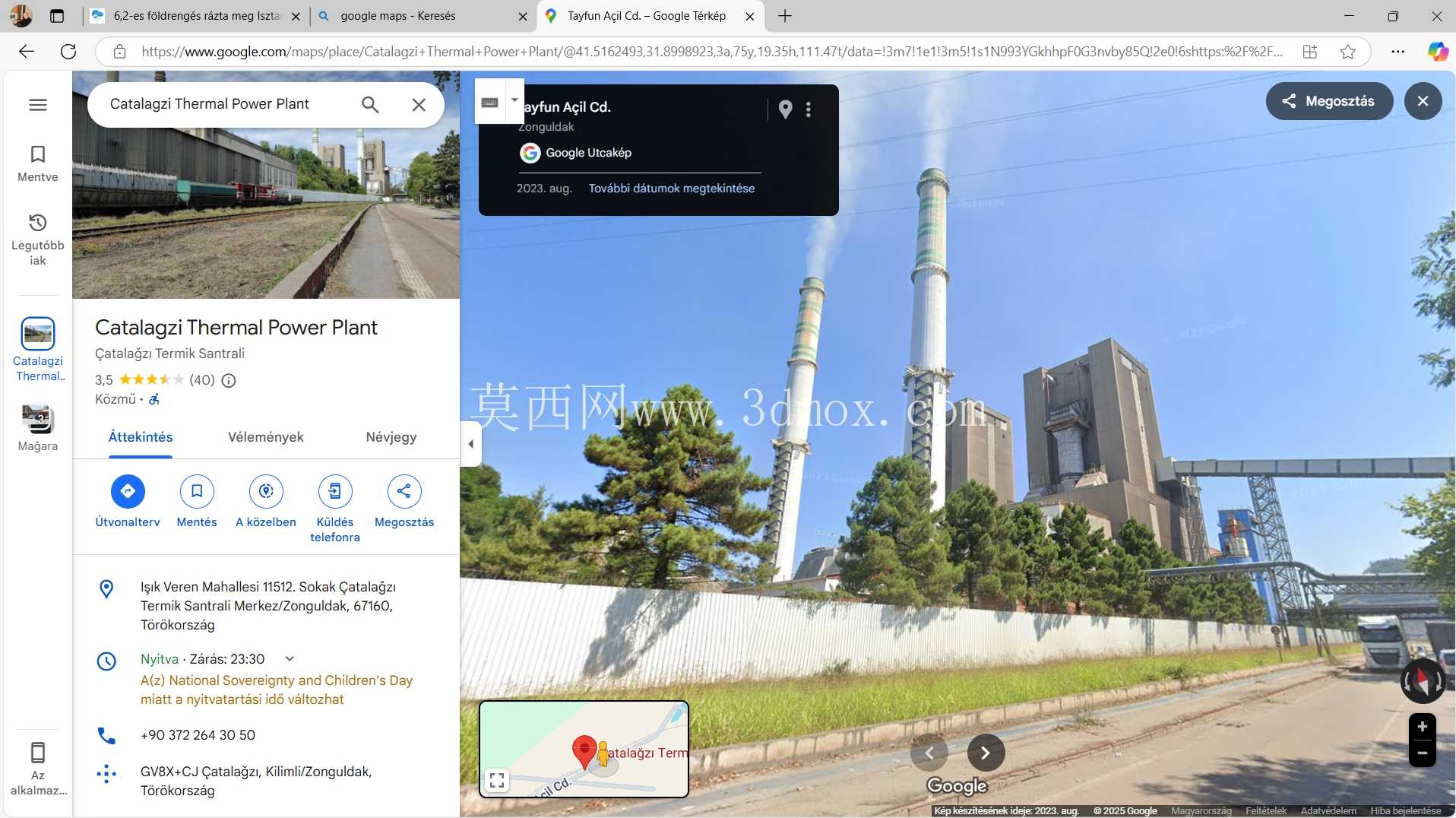Clear the Catalagzi Thermal Power Plant search
The width and height of the screenshot is (1456, 818).
[x=419, y=105]
